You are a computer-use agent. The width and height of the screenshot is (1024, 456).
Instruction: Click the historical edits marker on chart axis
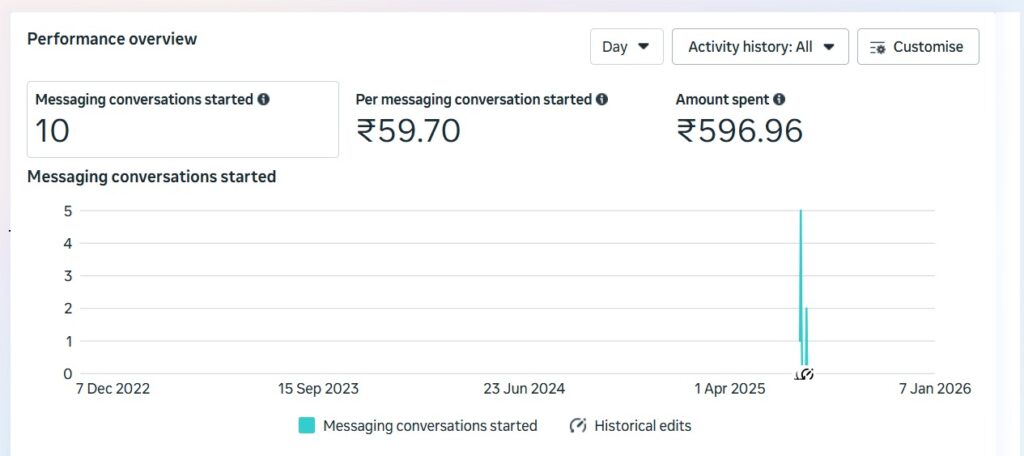tap(805, 375)
